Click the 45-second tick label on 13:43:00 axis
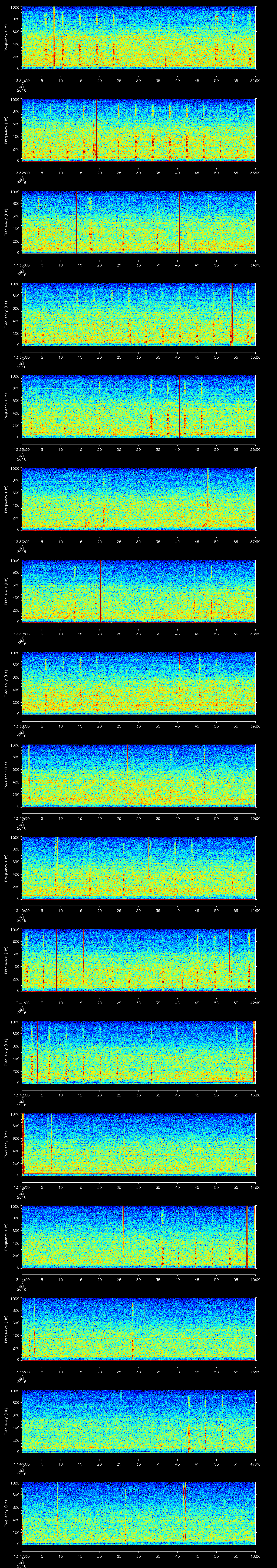 (x=197, y=1187)
